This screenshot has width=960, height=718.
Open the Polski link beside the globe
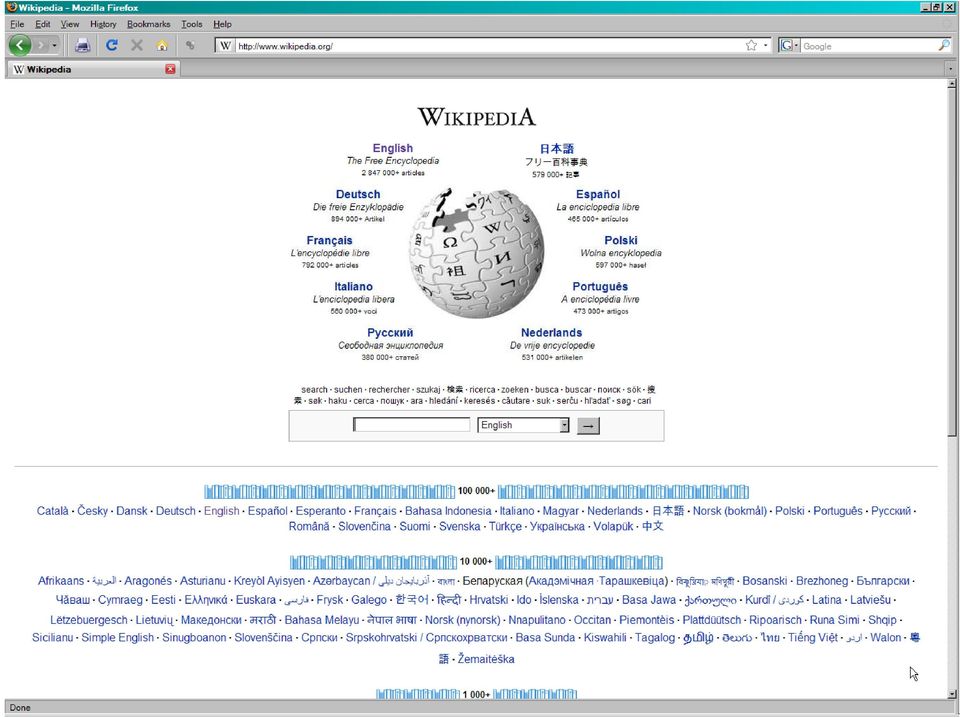[x=620, y=241]
